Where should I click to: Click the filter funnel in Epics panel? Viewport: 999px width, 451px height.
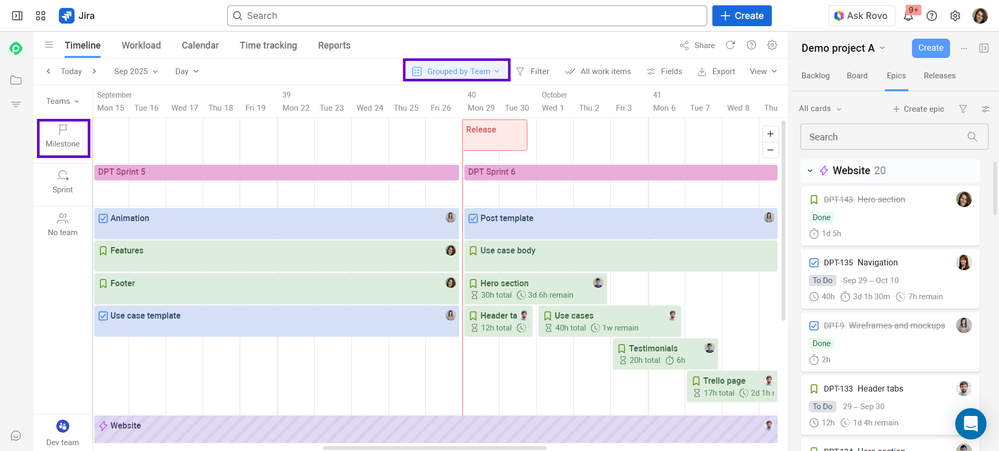point(963,109)
